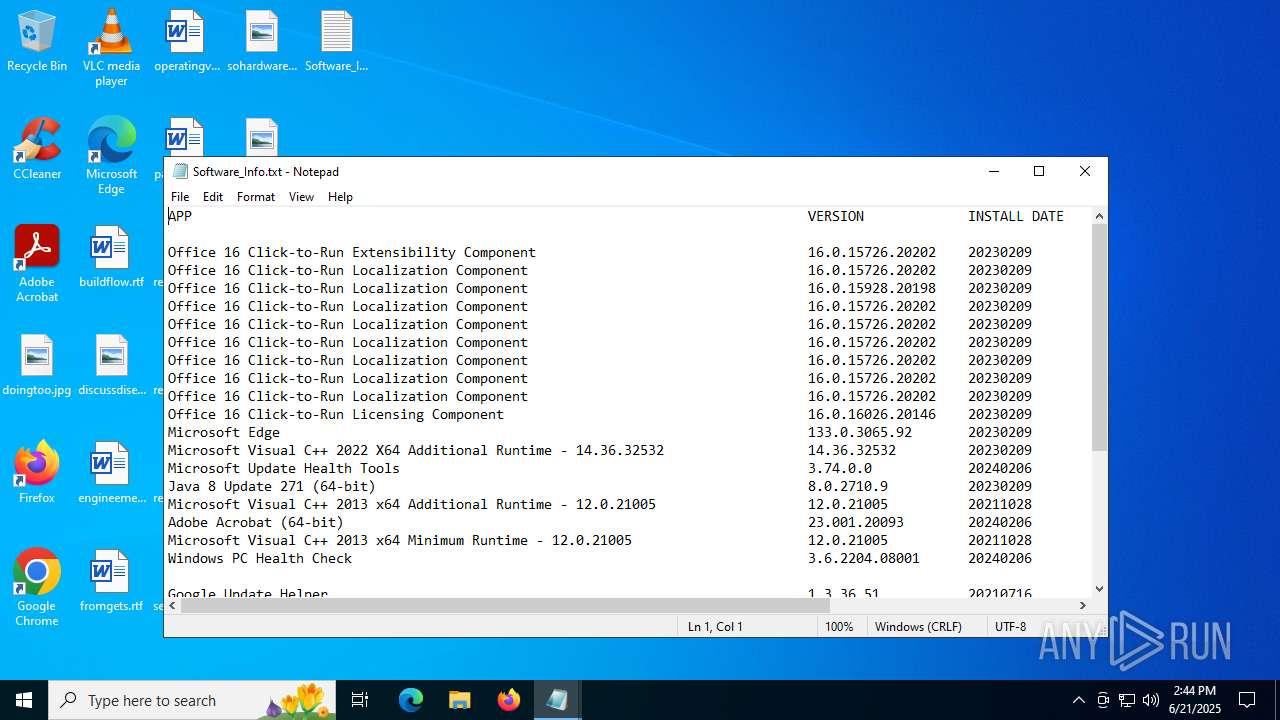Select the Software_I... text file on the desktop
Image resolution: width=1280 pixels, height=720 pixels.
pyautogui.click(x=337, y=42)
